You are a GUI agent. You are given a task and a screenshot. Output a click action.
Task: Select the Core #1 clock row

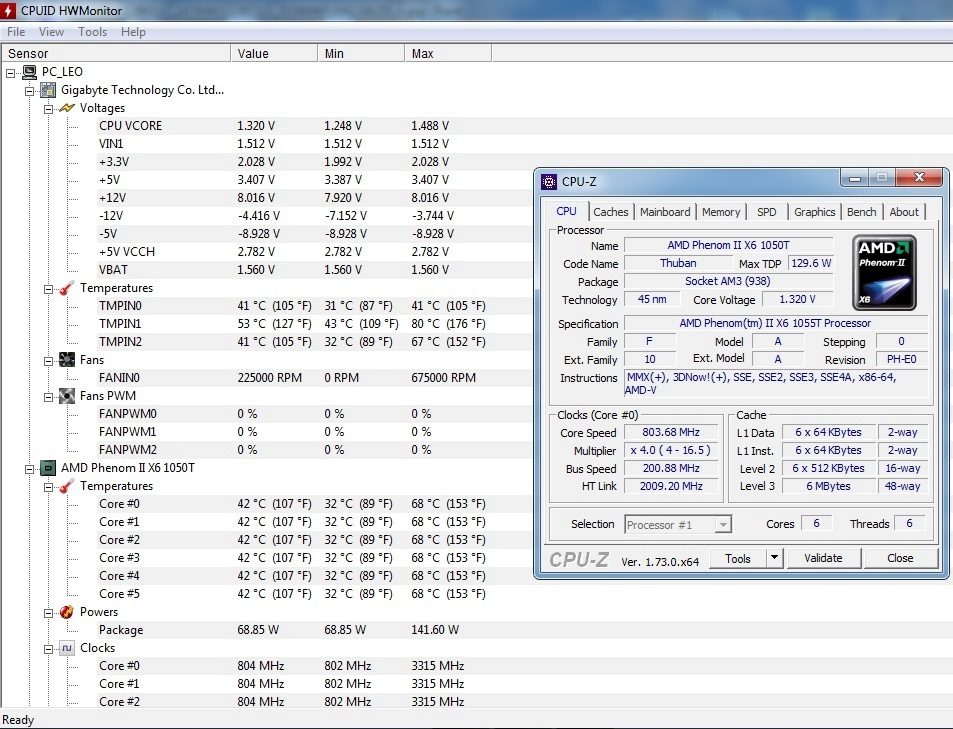click(294, 684)
